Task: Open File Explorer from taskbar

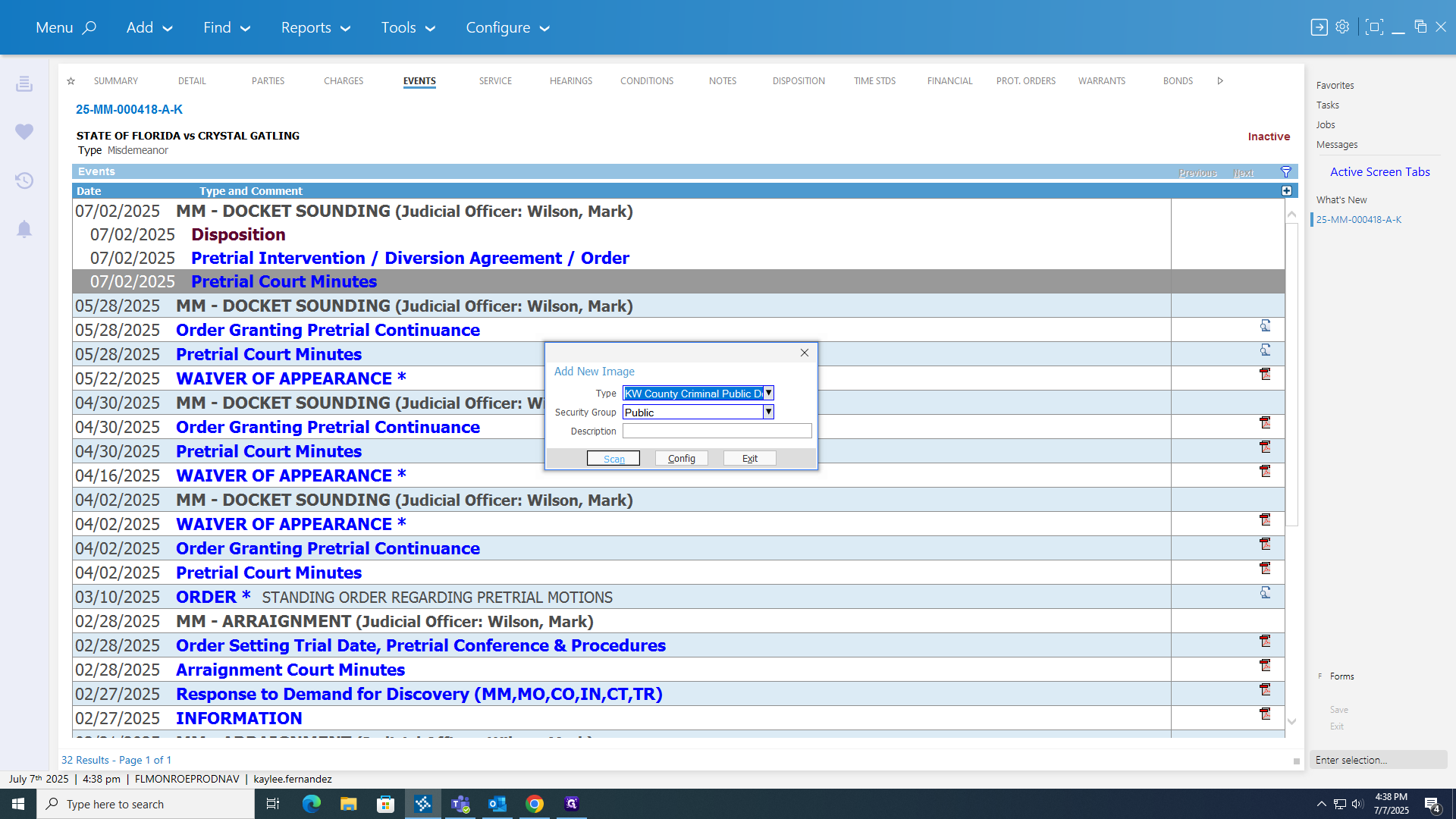Action: (x=348, y=804)
